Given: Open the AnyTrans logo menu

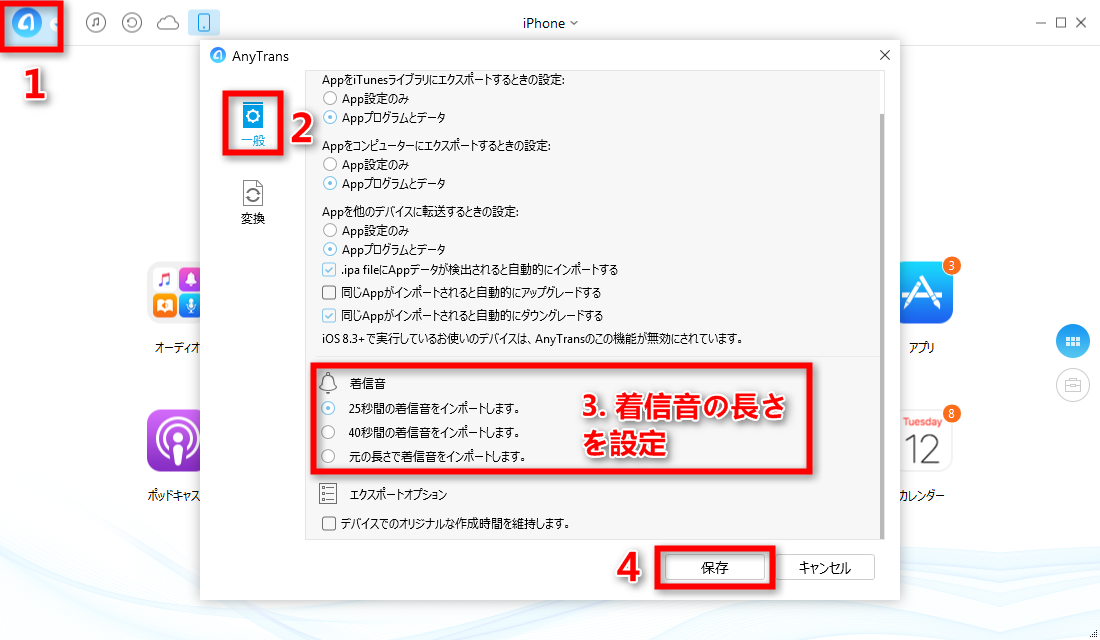Looking at the screenshot, I should (27, 23).
